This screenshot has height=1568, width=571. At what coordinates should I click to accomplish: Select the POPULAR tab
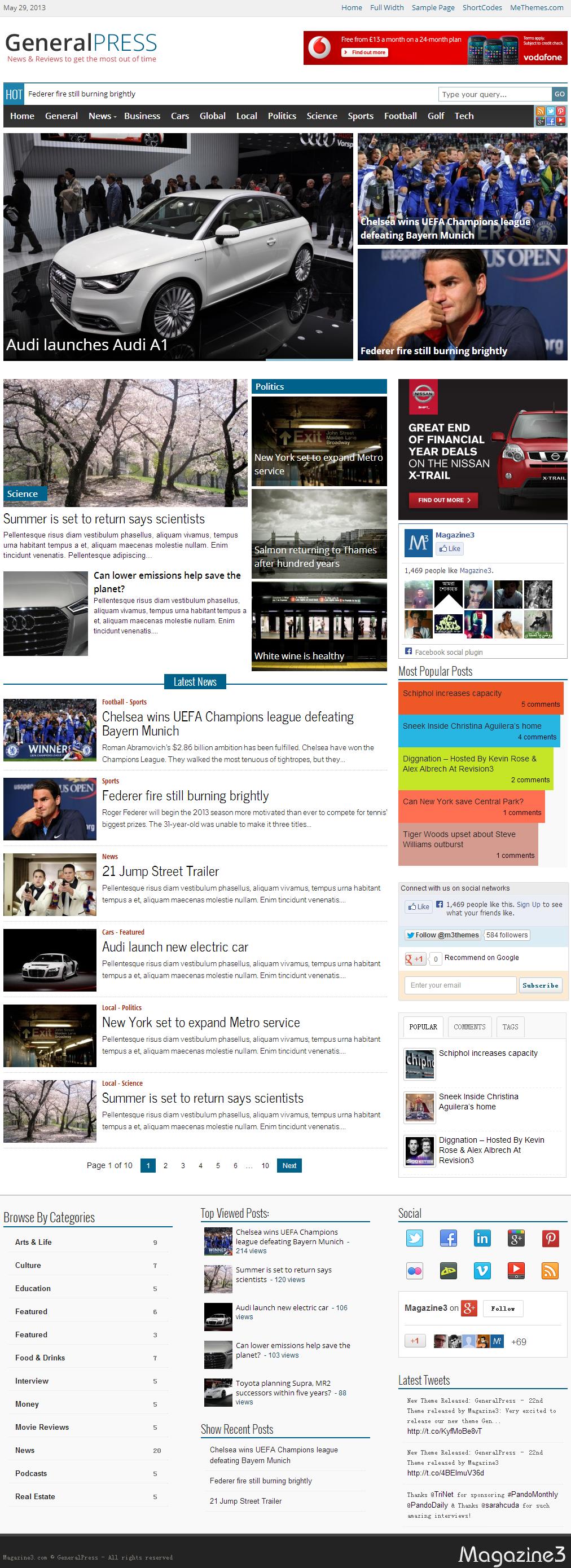pyautogui.click(x=423, y=1027)
